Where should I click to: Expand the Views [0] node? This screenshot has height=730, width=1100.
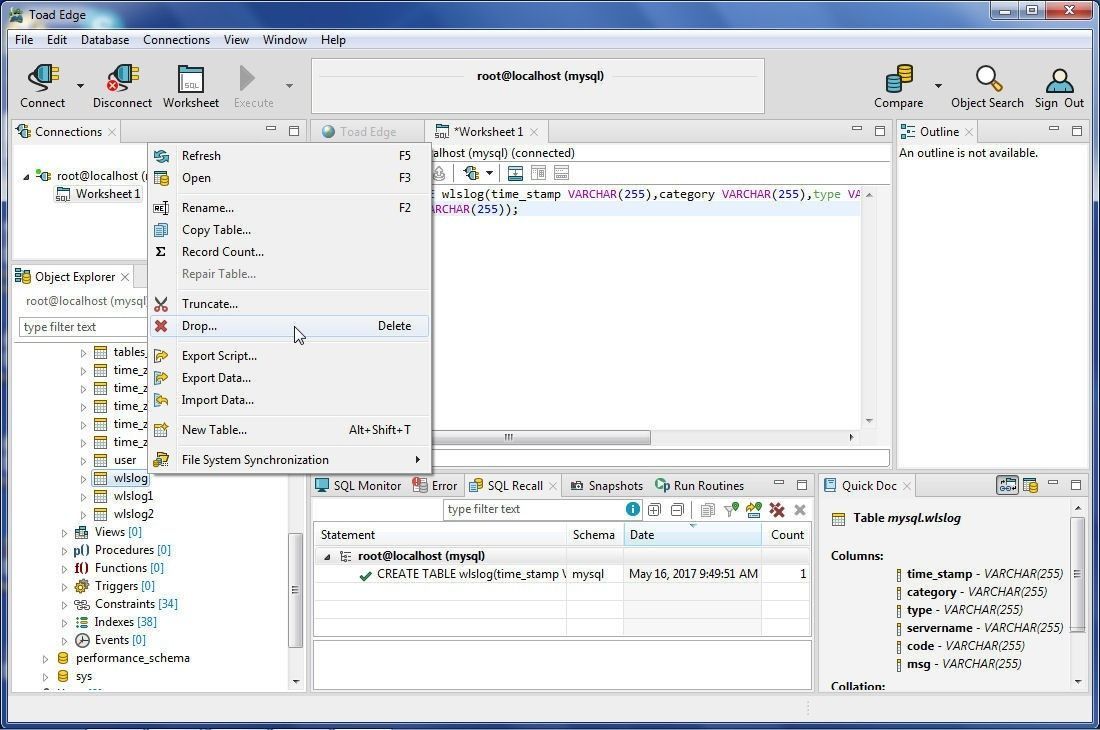tap(65, 533)
